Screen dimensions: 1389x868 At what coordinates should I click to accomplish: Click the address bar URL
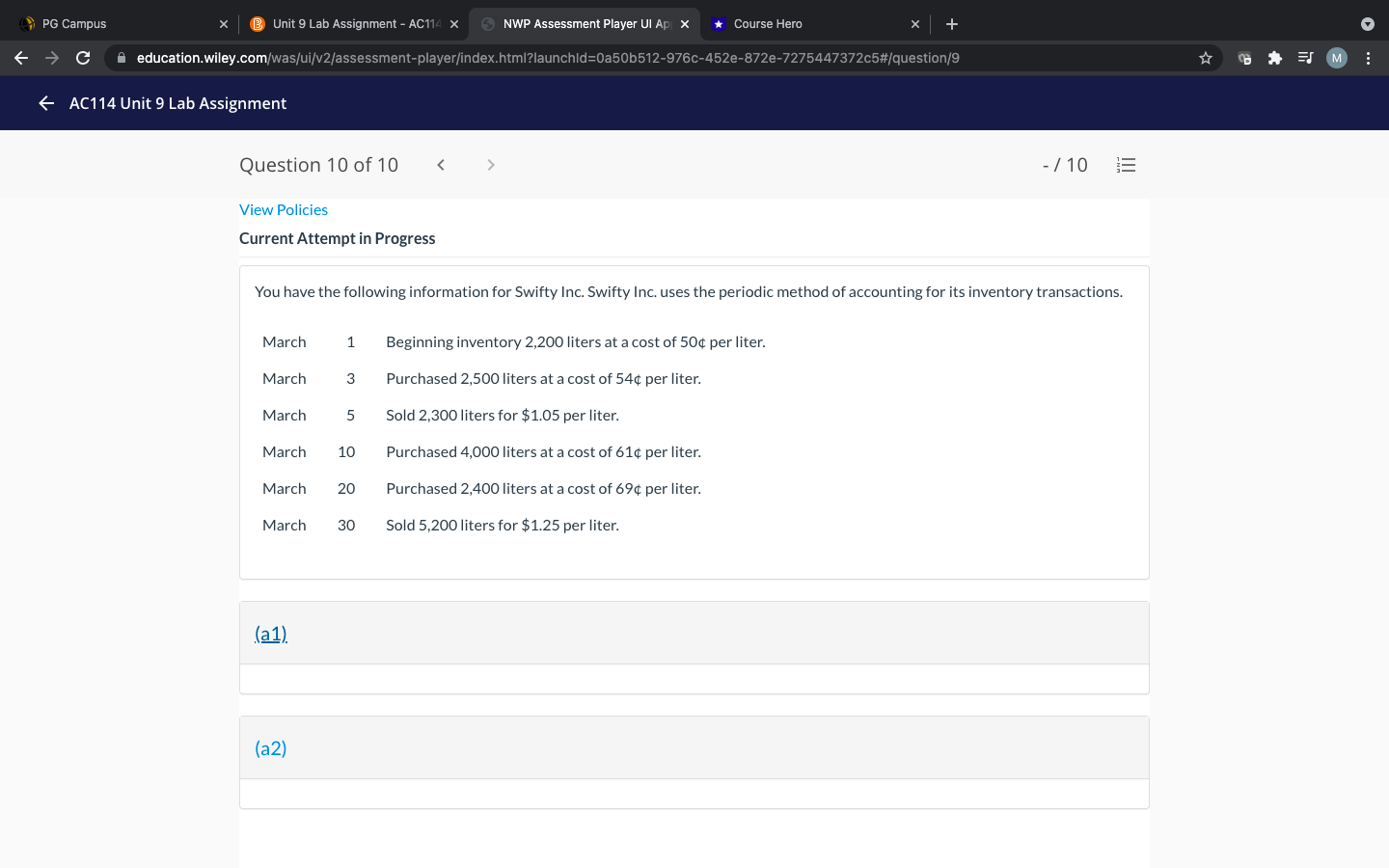[548, 58]
